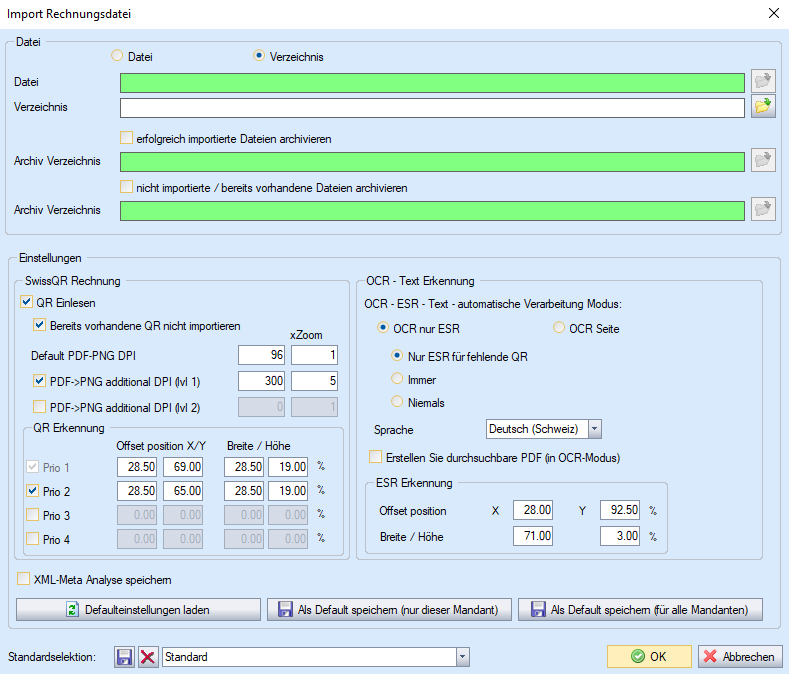Screen dimensions: 789x674
Task: Click into the Verzeichnis text input field
Action: 432,108
